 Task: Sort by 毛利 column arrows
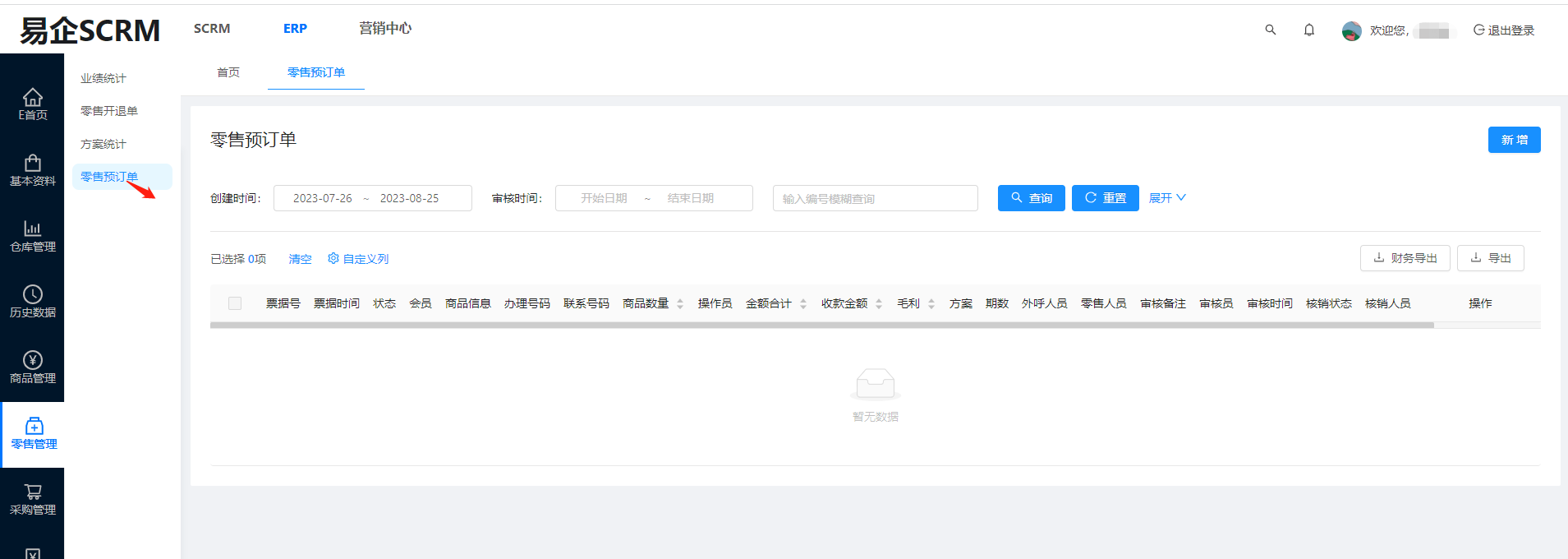931,304
